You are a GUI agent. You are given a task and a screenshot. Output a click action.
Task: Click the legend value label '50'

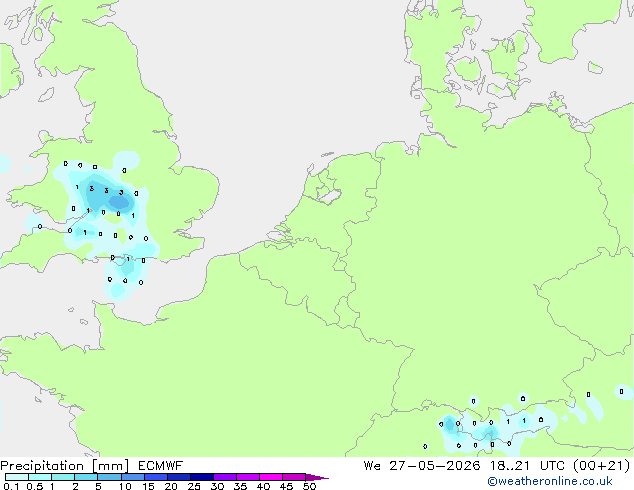[309, 486]
